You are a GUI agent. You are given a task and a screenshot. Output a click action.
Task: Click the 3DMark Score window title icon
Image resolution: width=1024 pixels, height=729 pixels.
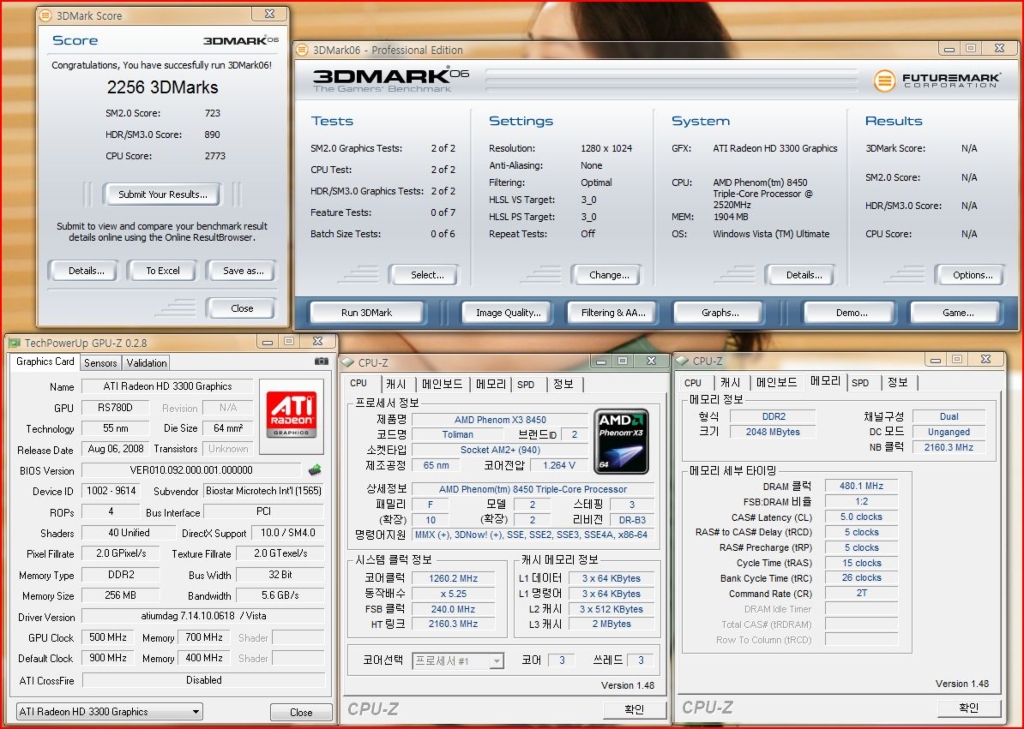(46, 15)
